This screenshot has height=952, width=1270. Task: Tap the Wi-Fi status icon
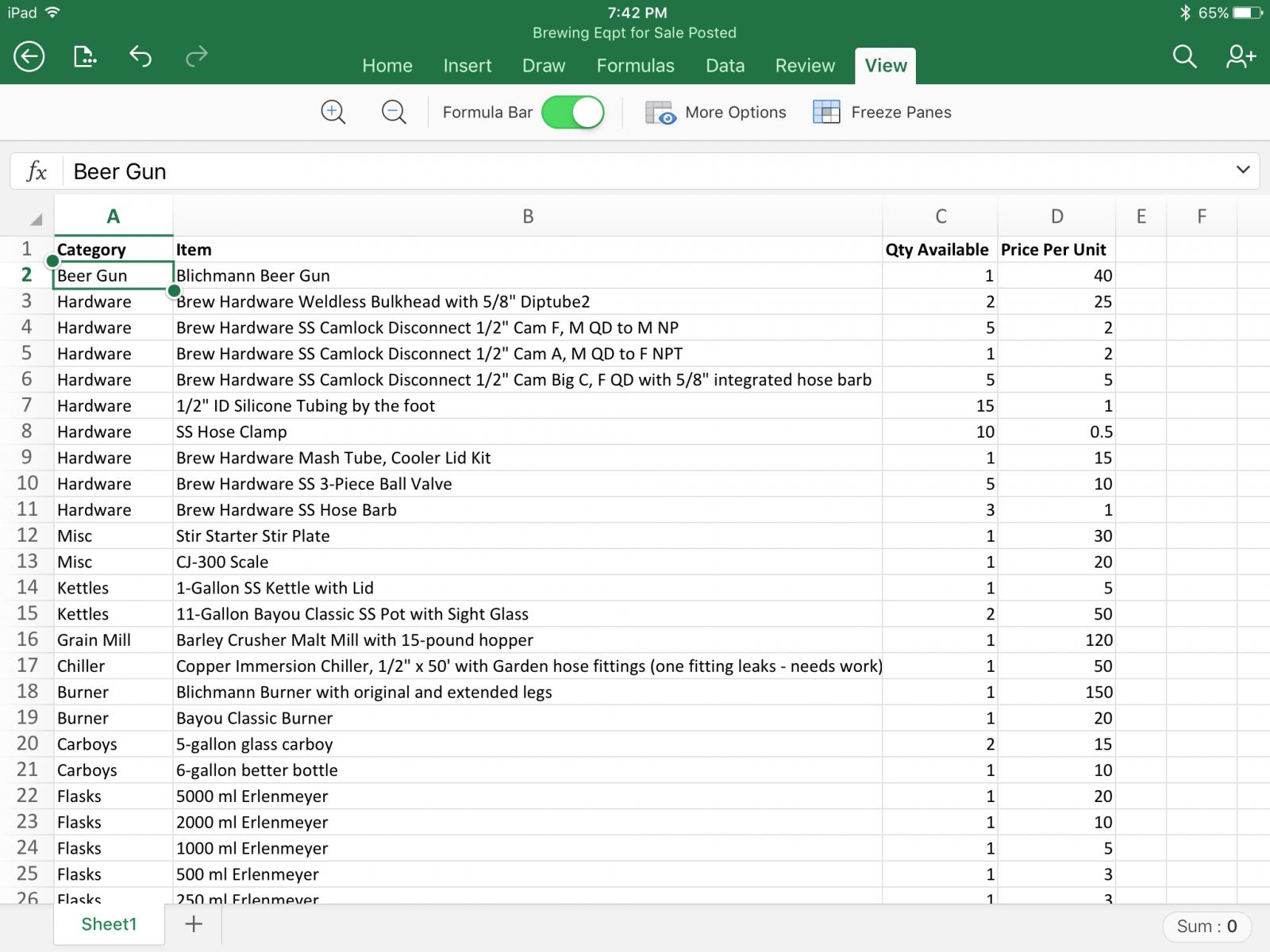point(53,13)
